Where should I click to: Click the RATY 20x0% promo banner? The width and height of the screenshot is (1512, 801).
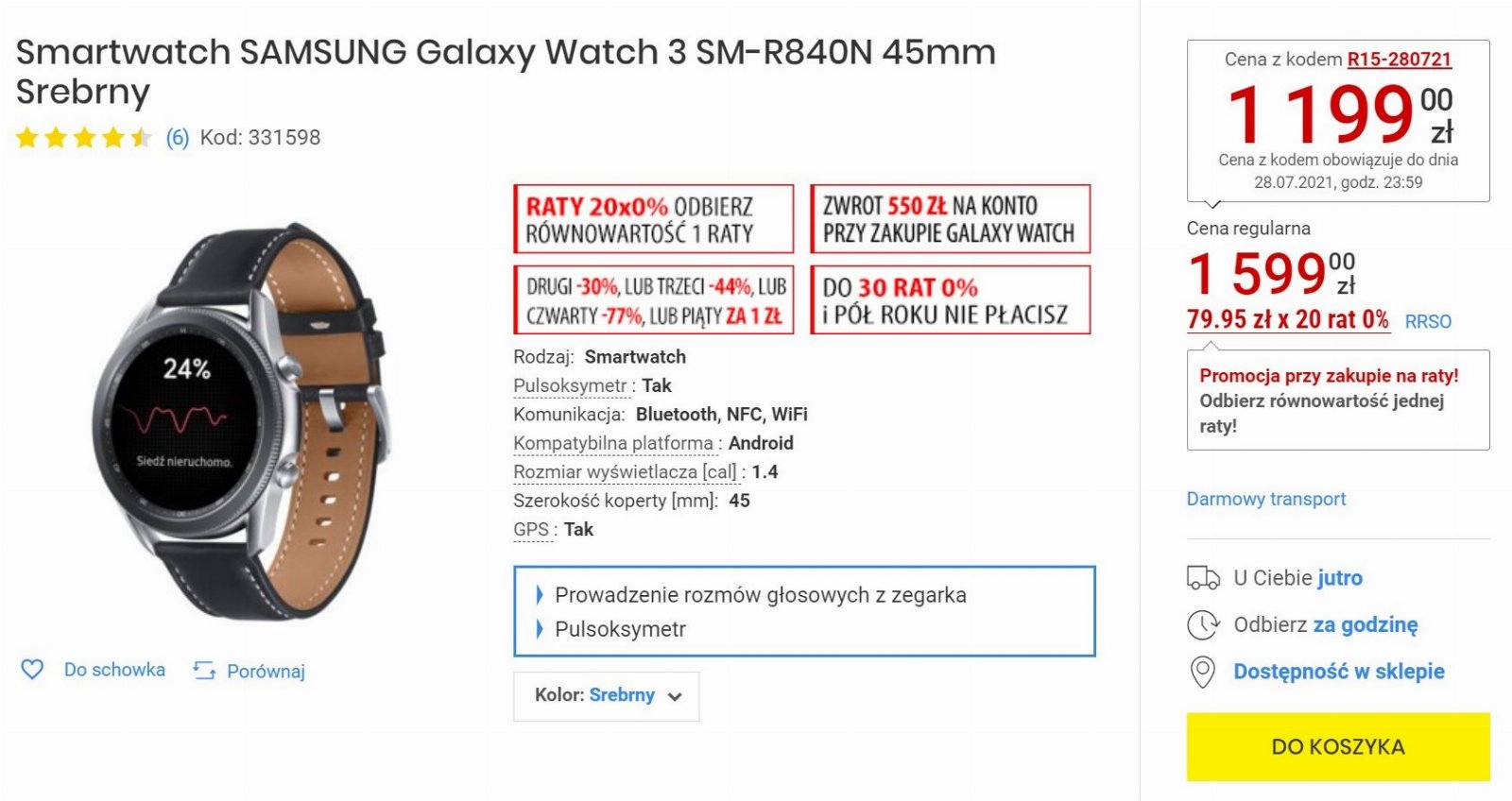[x=654, y=219]
